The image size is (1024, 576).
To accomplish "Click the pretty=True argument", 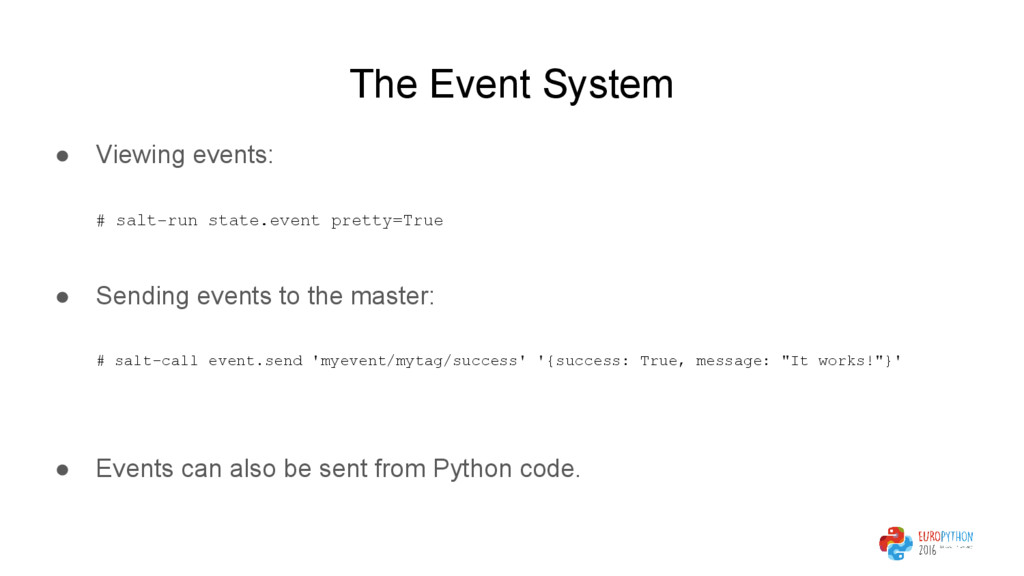I will pyautogui.click(x=387, y=221).
